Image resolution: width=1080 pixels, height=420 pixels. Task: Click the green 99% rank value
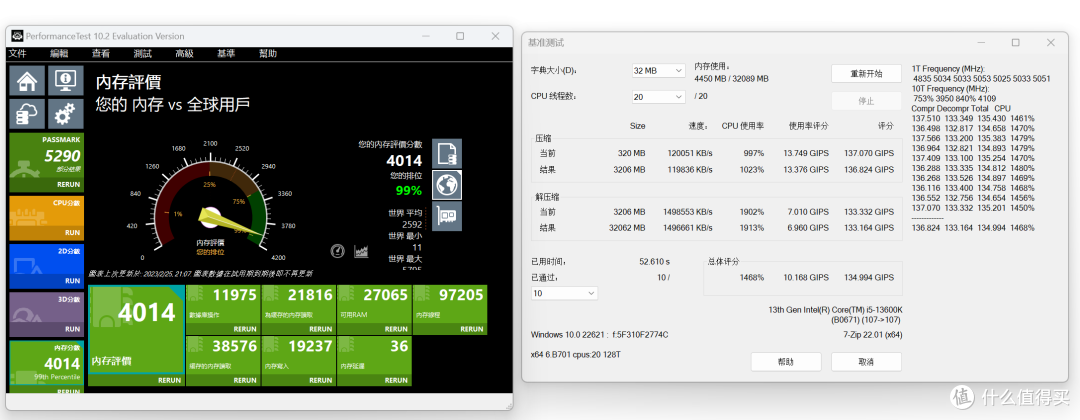[x=408, y=191]
